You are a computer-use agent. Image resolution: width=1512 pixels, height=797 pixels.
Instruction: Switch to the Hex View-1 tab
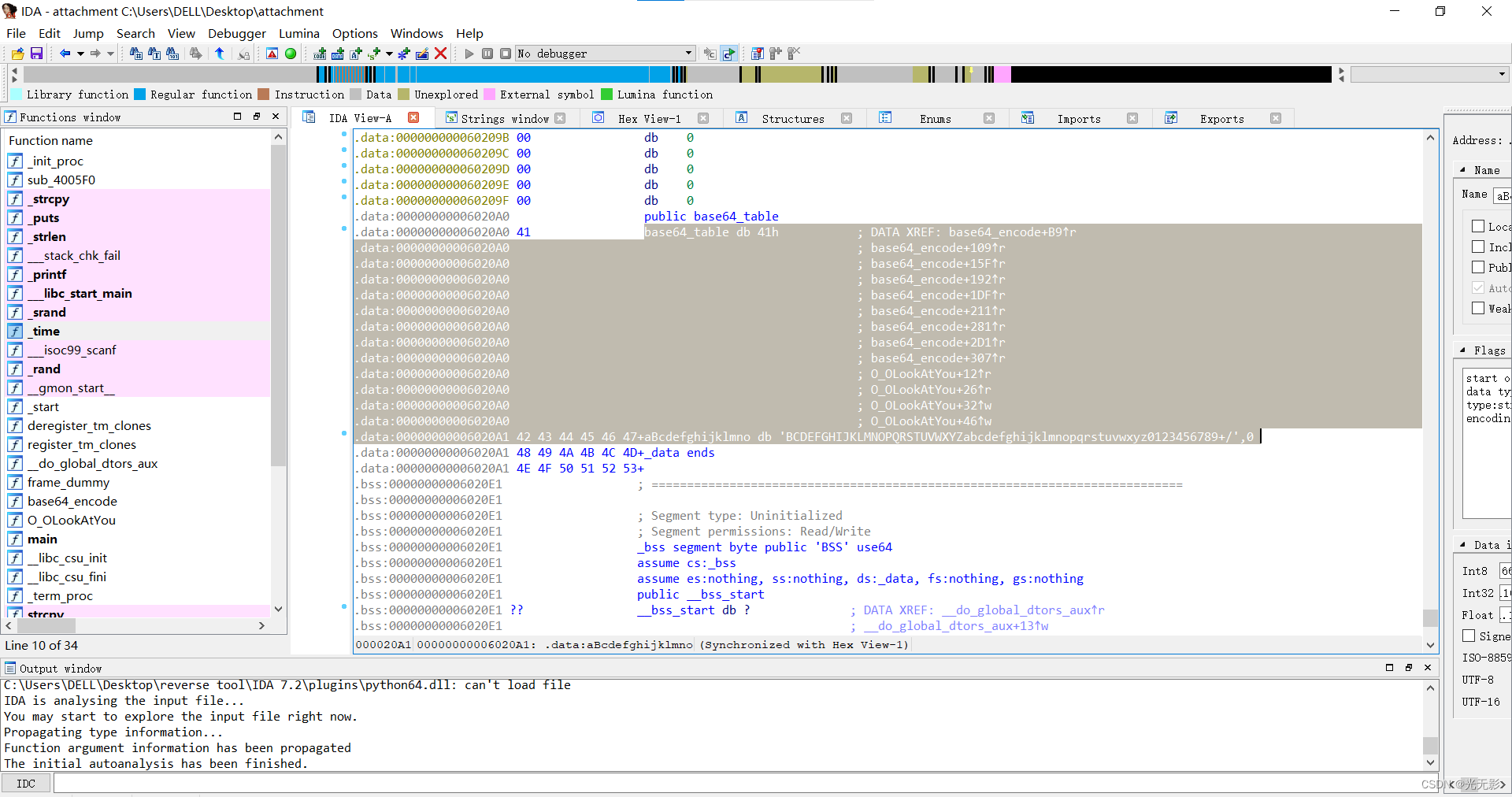(647, 118)
